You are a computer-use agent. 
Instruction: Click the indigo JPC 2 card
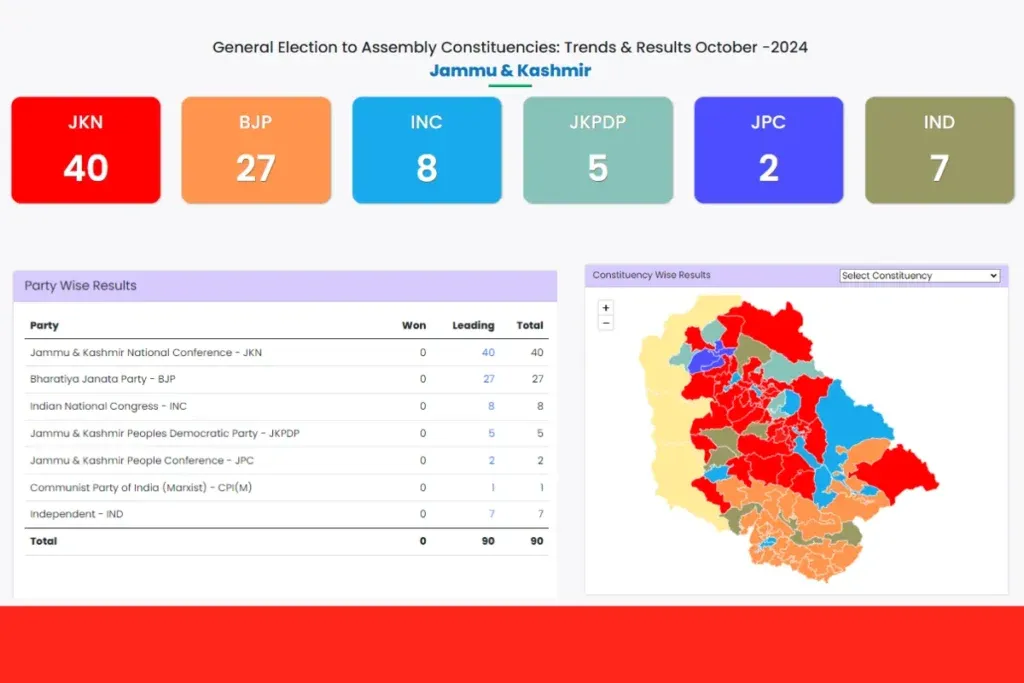click(x=769, y=150)
